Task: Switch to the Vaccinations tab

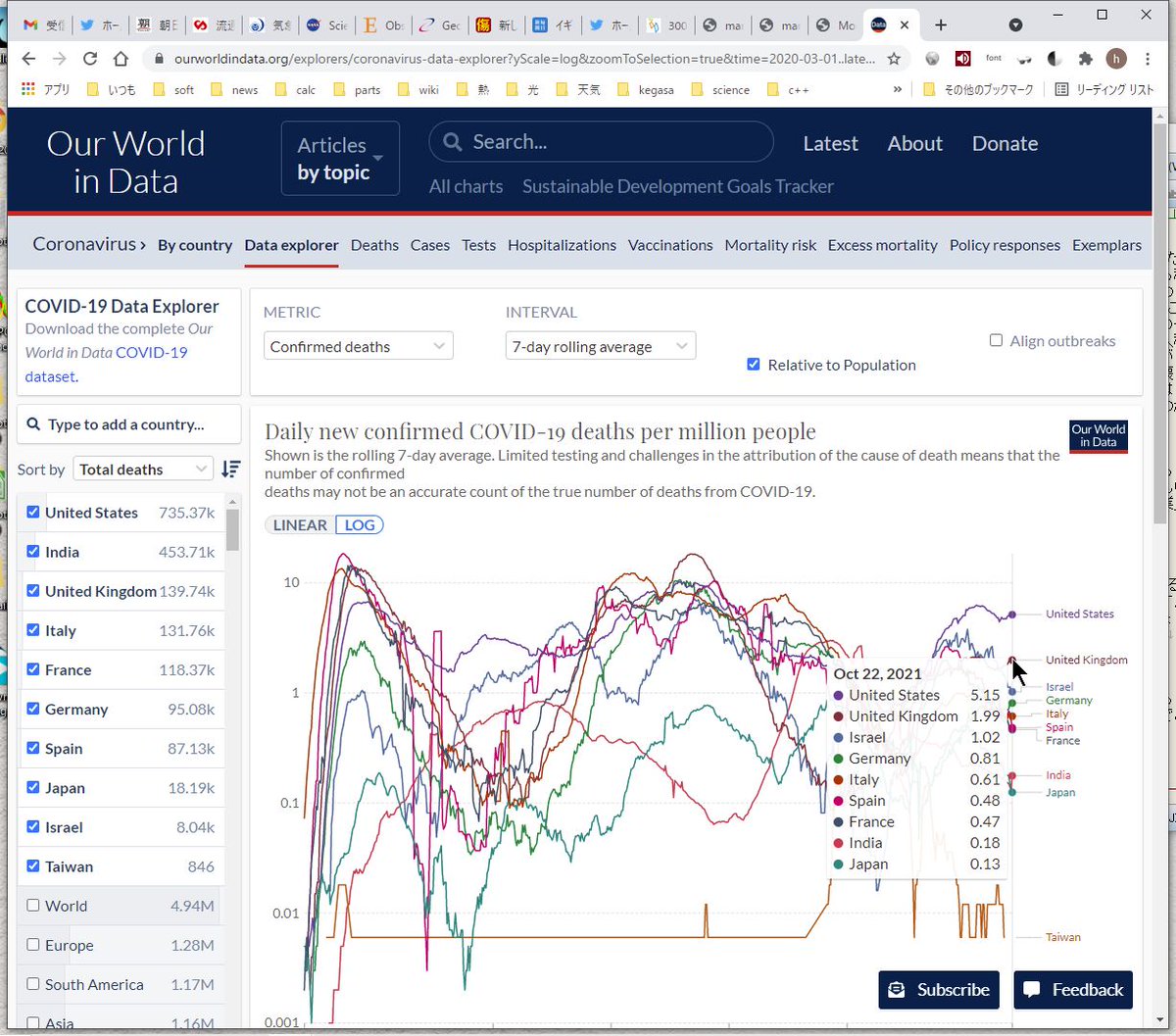Action: coord(670,245)
